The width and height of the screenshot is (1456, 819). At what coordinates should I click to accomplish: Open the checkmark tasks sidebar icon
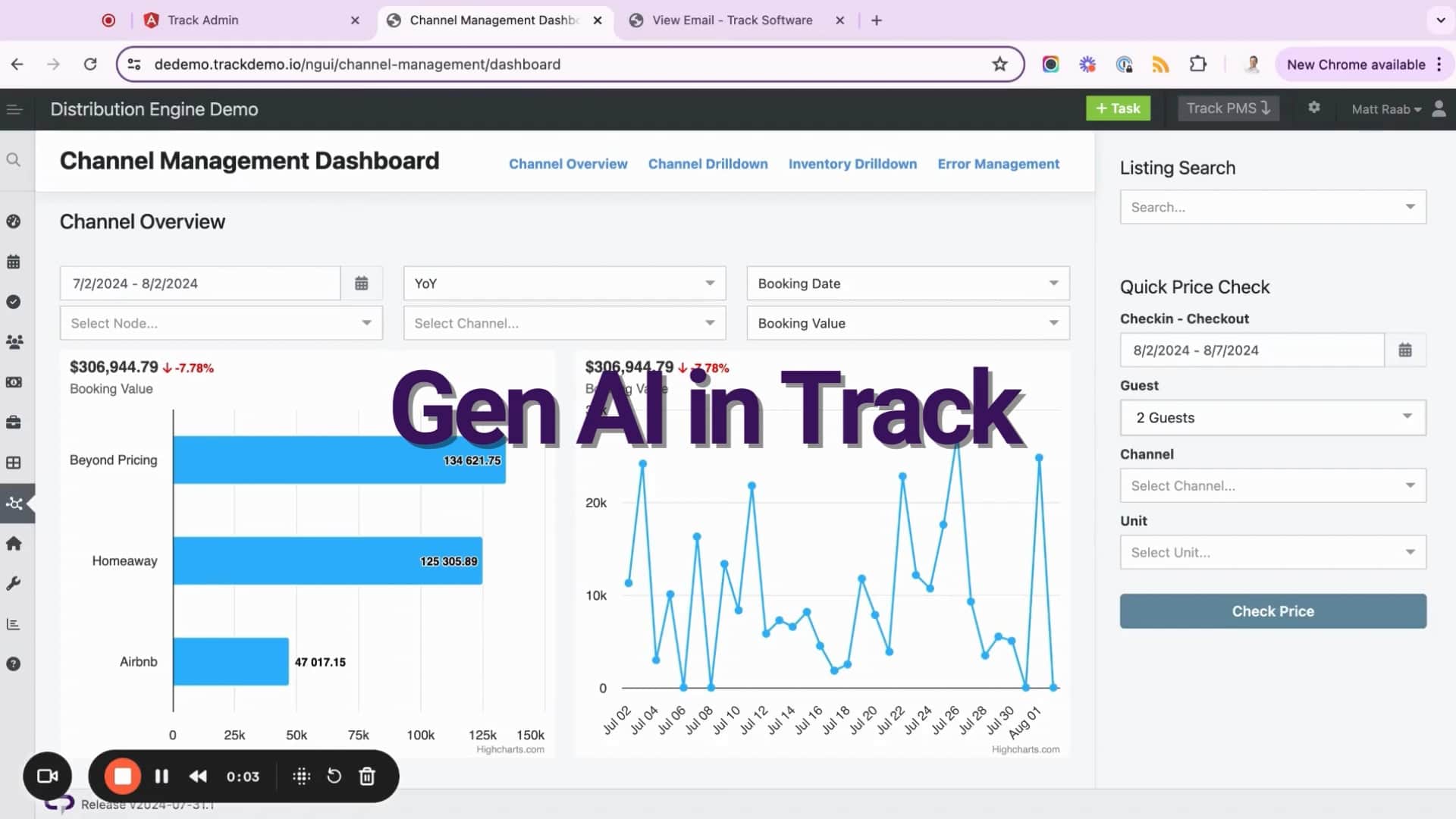click(x=14, y=302)
